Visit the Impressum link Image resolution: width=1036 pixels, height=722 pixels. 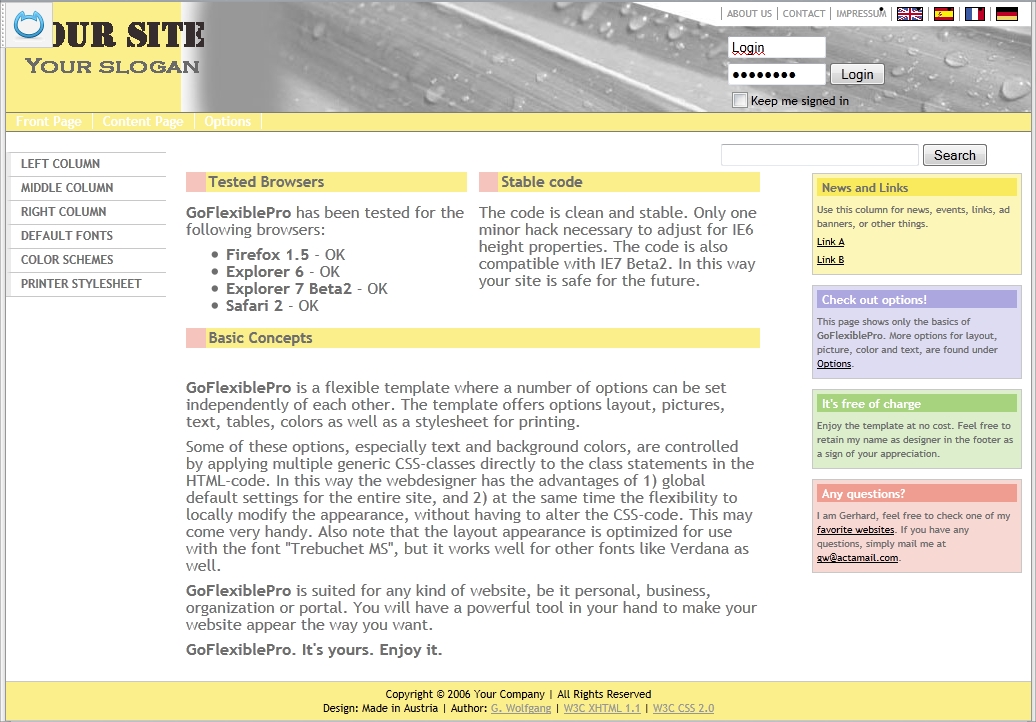click(861, 13)
